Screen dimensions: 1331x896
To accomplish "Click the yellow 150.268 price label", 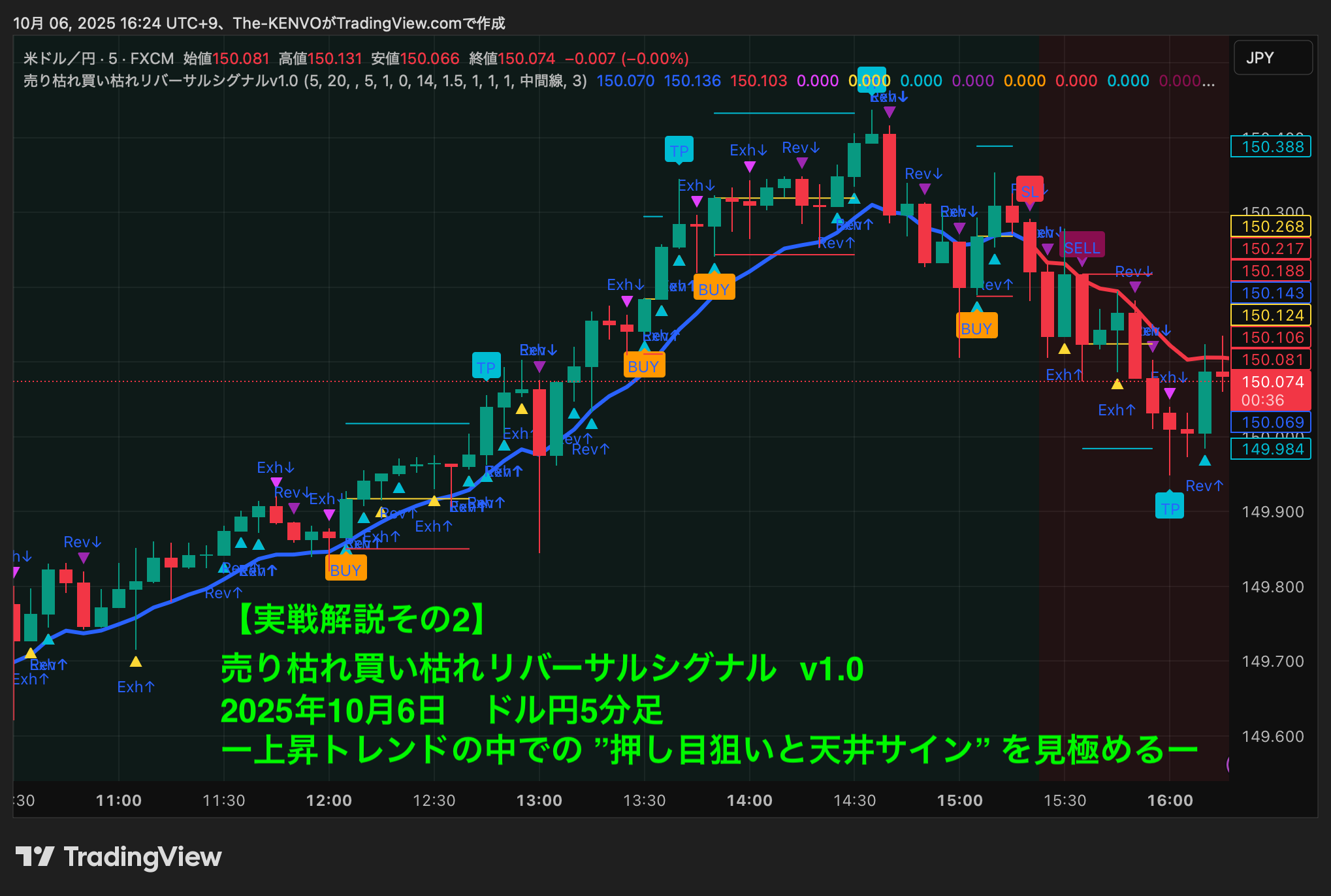I will [1272, 227].
